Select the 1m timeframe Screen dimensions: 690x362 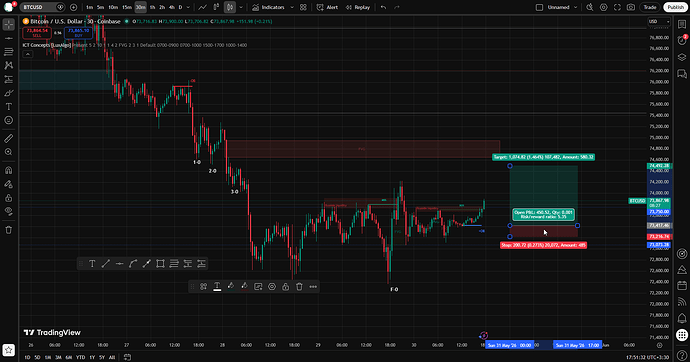point(89,7)
